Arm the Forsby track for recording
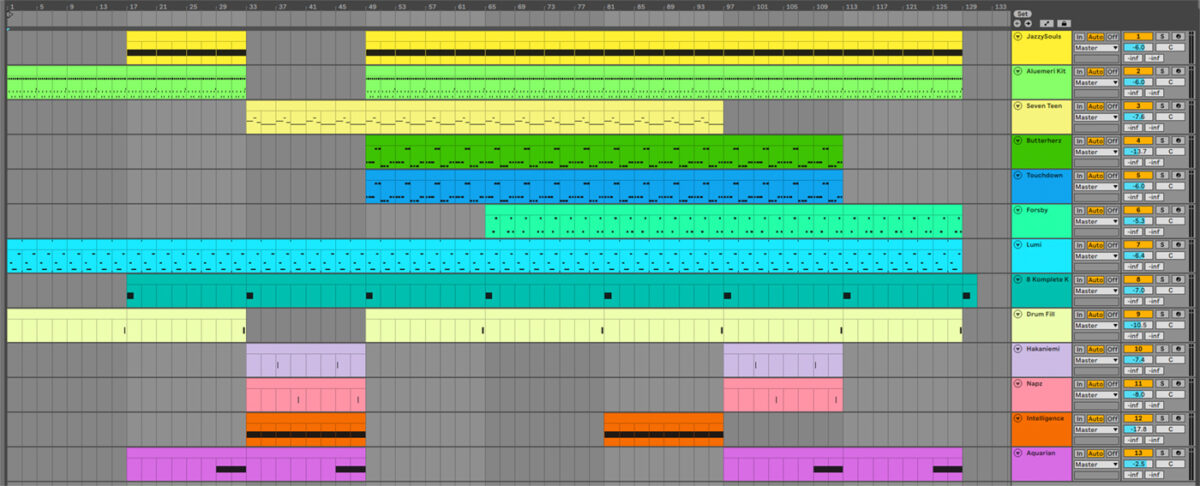Viewport: 1200px width, 486px height. [x=1179, y=209]
